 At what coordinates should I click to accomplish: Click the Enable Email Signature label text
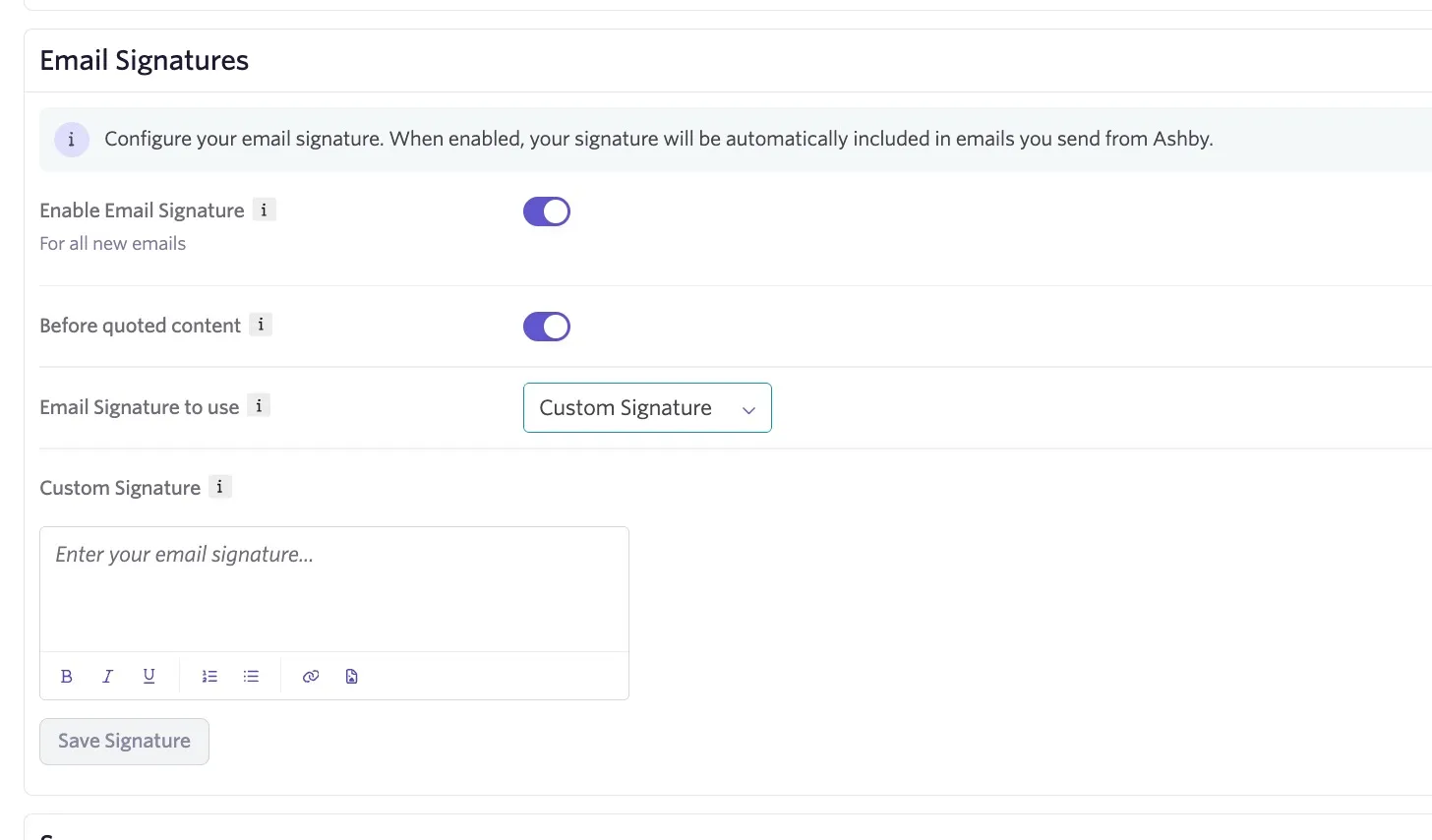(x=142, y=210)
